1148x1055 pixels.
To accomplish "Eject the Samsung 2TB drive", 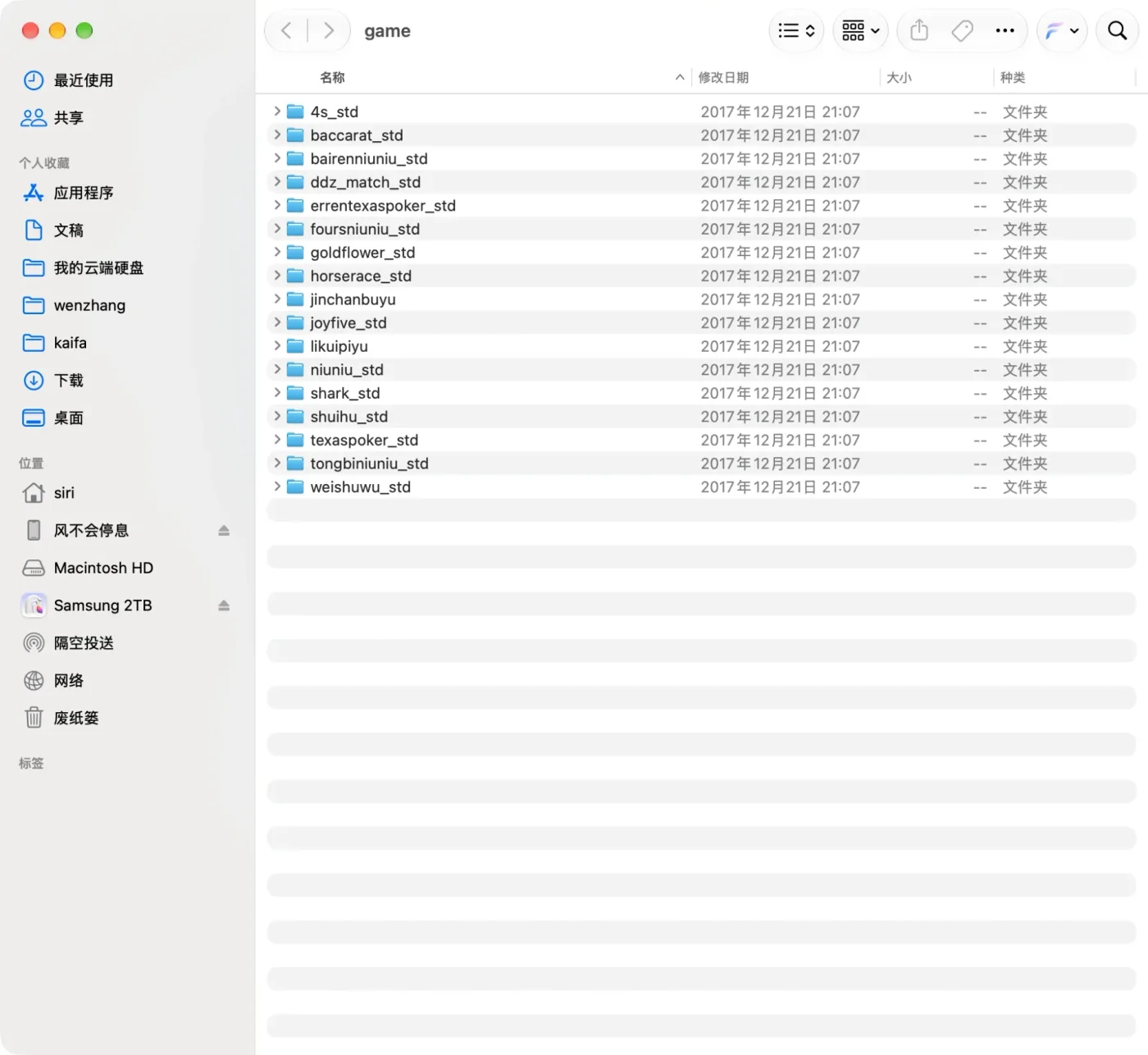I will (224, 605).
